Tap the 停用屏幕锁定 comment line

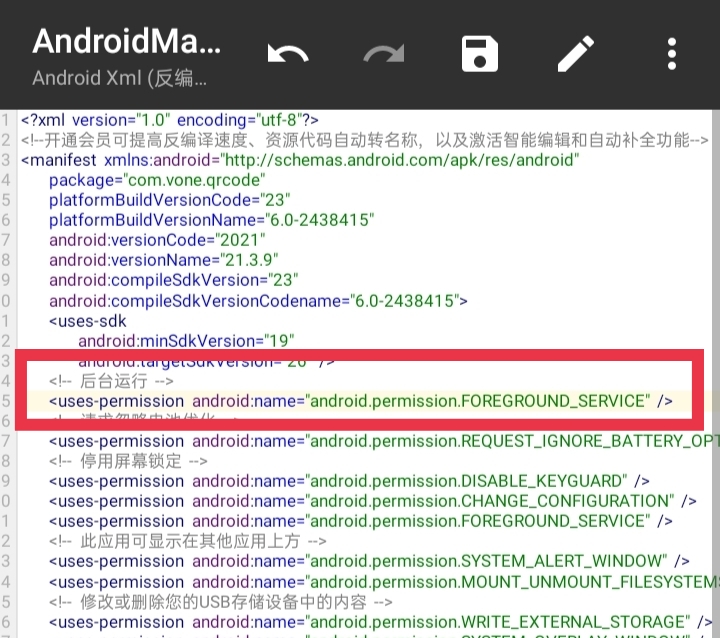click(128, 461)
